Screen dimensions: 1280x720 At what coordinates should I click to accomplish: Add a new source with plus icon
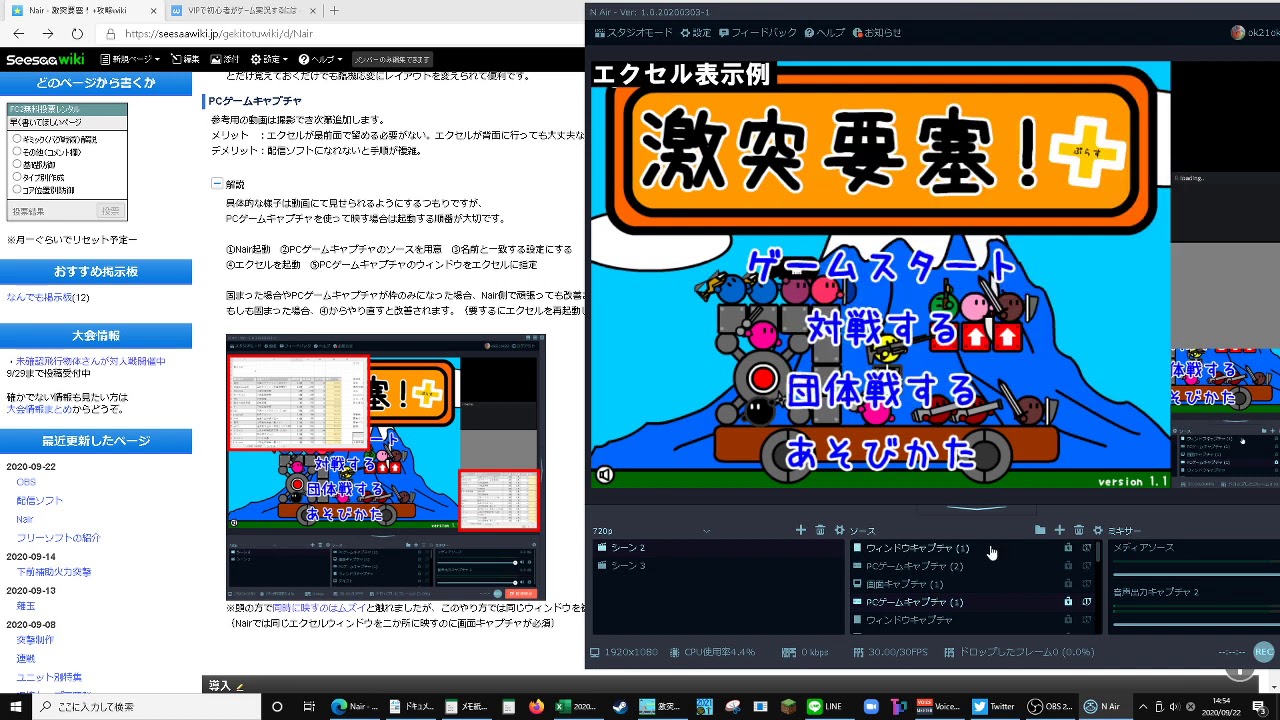[1059, 530]
